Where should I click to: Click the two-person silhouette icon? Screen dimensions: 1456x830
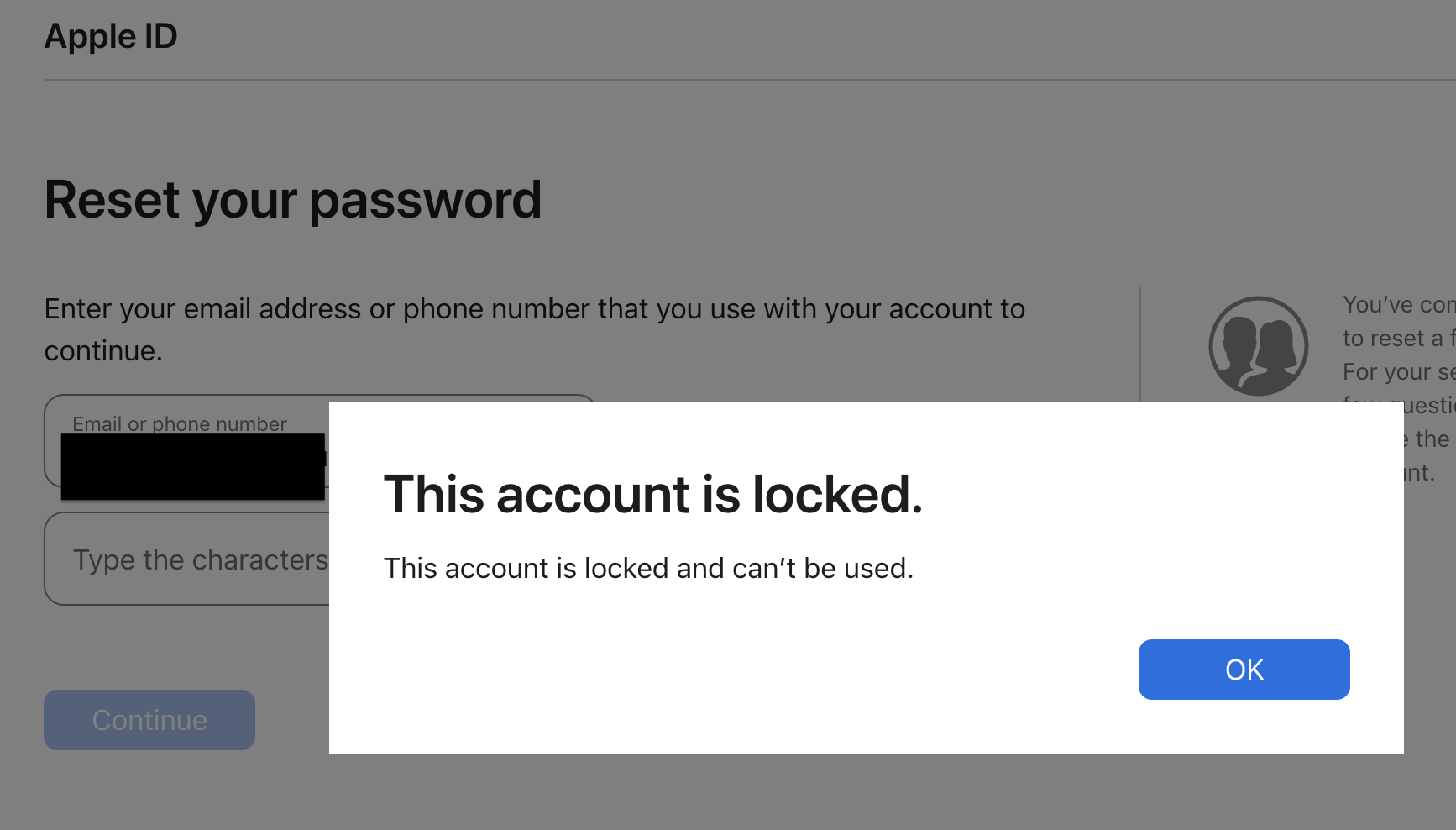1258,346
